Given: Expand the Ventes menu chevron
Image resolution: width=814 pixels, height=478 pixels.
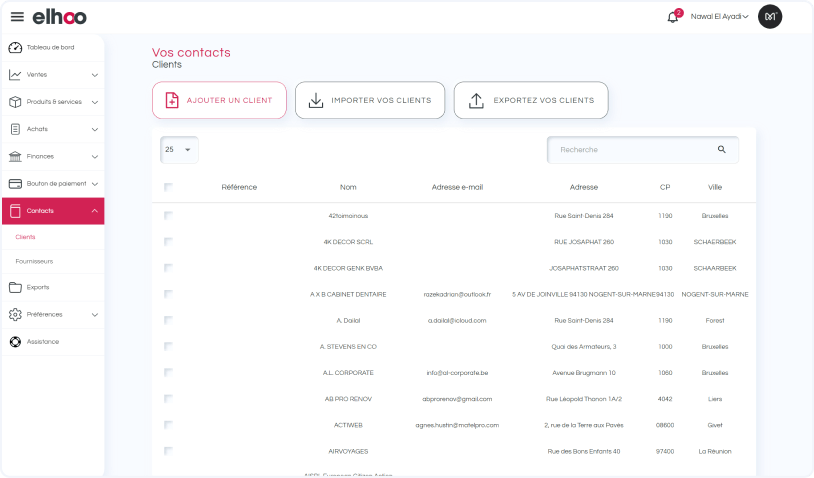Looking at the screenshot, I should point(95,75).
